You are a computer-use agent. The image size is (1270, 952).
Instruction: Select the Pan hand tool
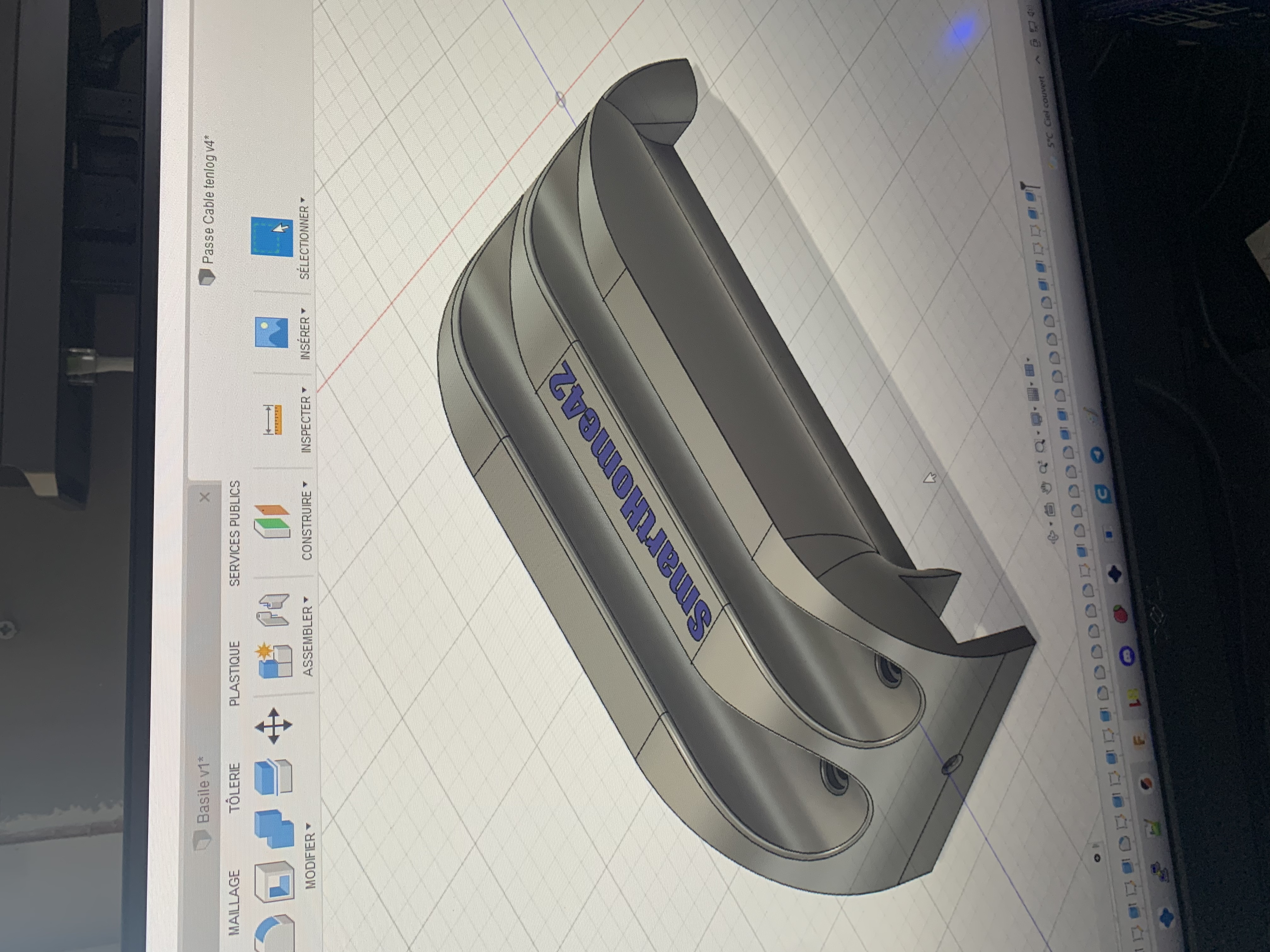[1047, 488]
